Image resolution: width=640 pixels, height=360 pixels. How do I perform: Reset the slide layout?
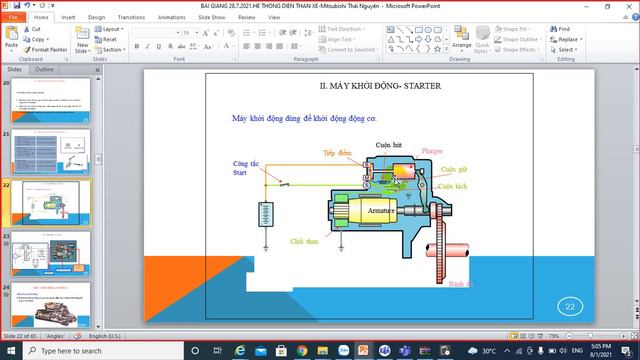coord(106,39)
